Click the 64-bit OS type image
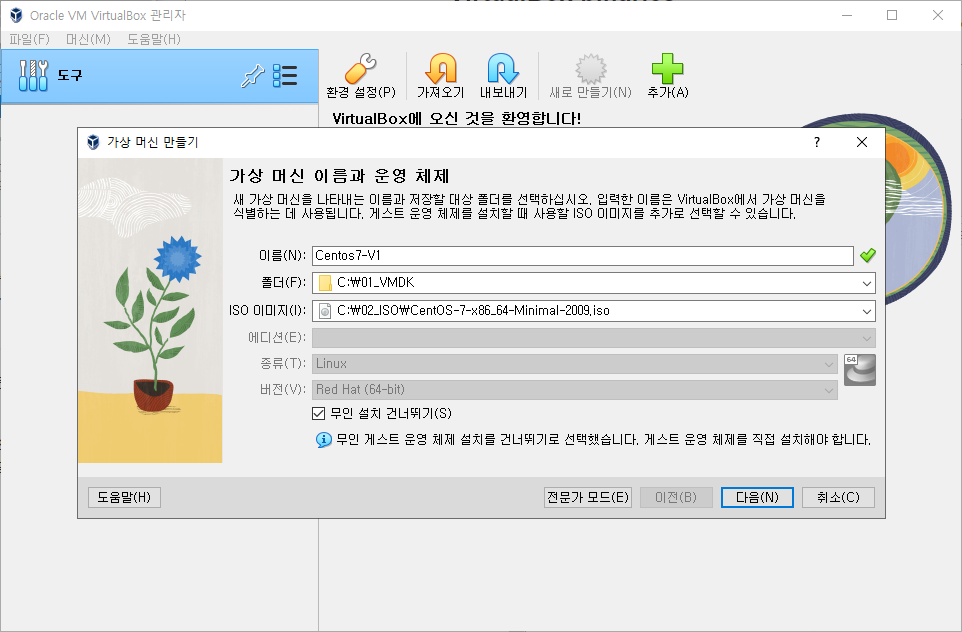This screenshot has height=632, width=962. [860, 370]
